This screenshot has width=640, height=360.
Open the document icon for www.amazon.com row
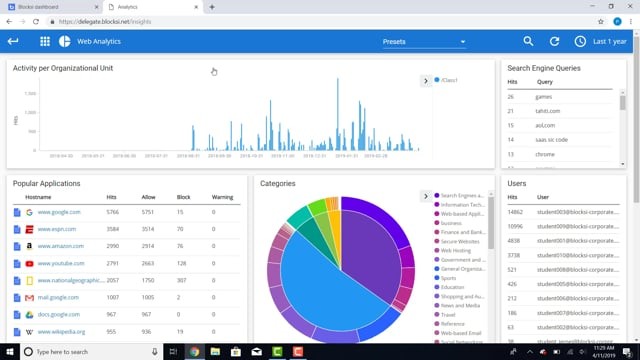17,246
